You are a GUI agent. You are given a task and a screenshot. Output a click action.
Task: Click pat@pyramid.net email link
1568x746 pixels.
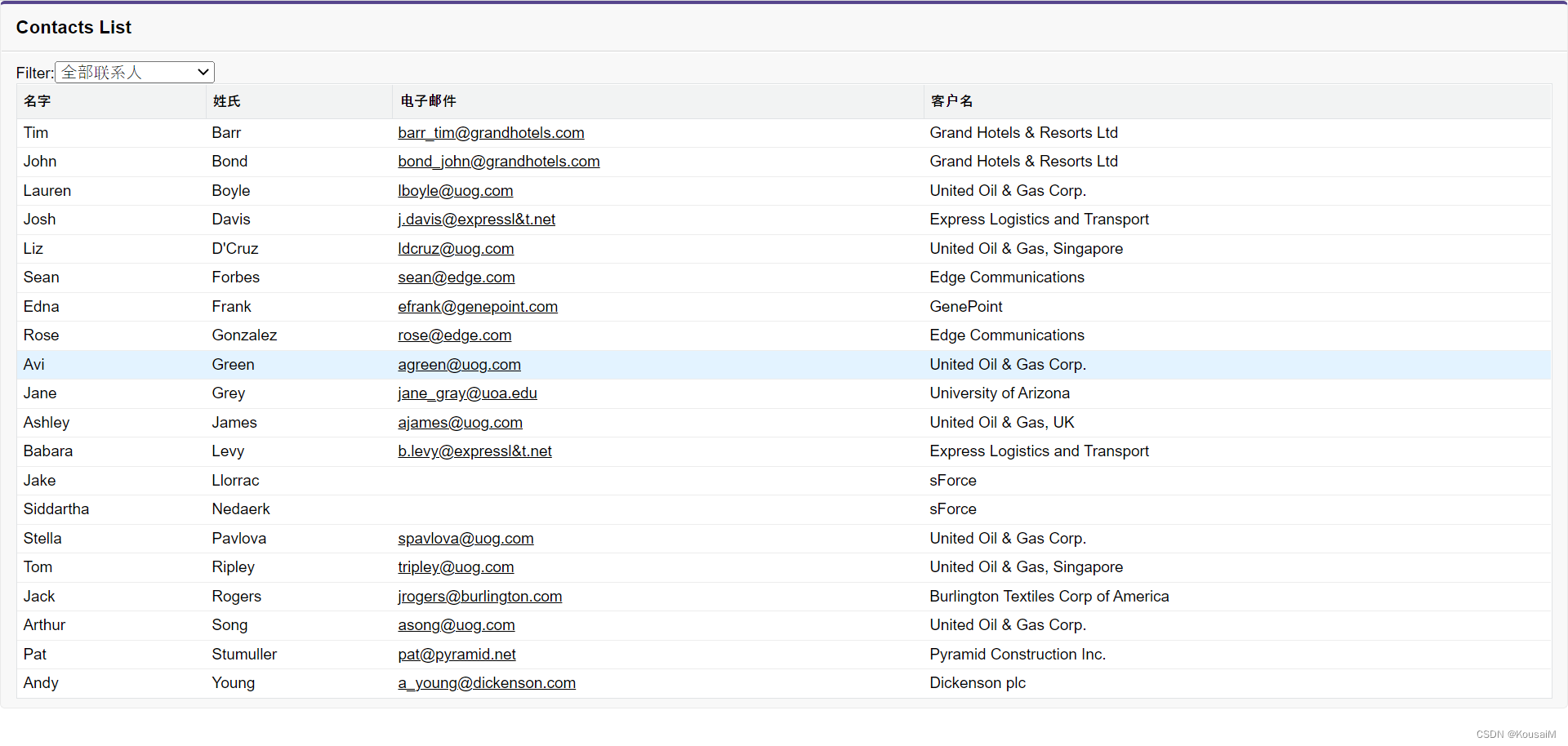click(x=457, y=654)
